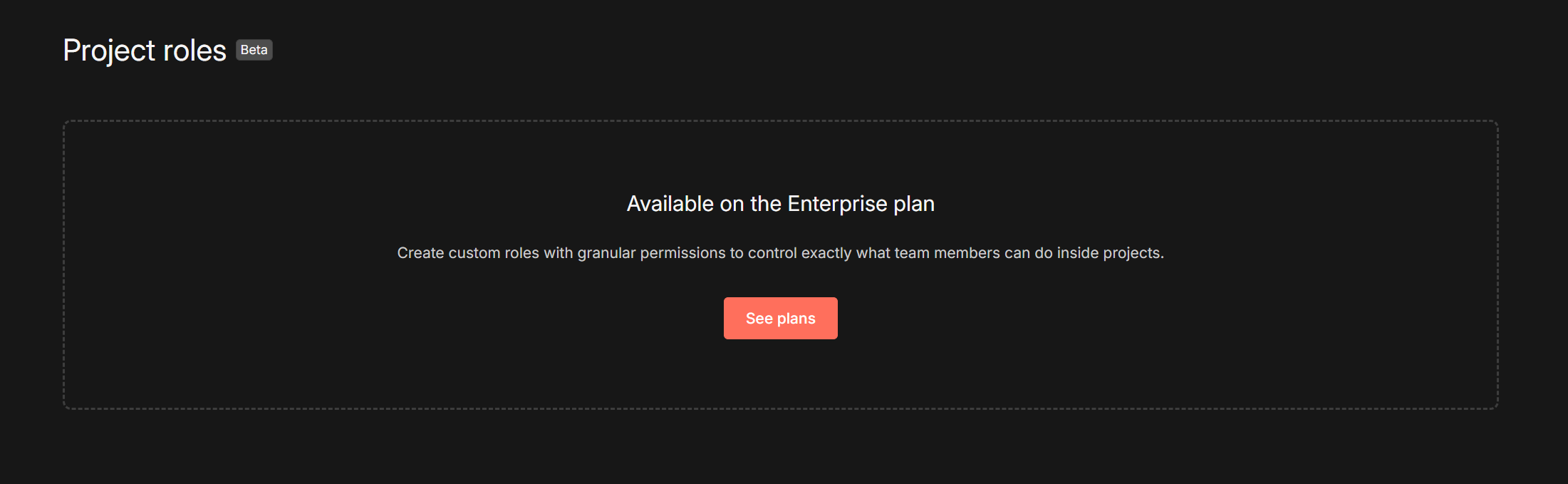Click the phrase granular permissions
1568x484 pixels.
point(651,253)
